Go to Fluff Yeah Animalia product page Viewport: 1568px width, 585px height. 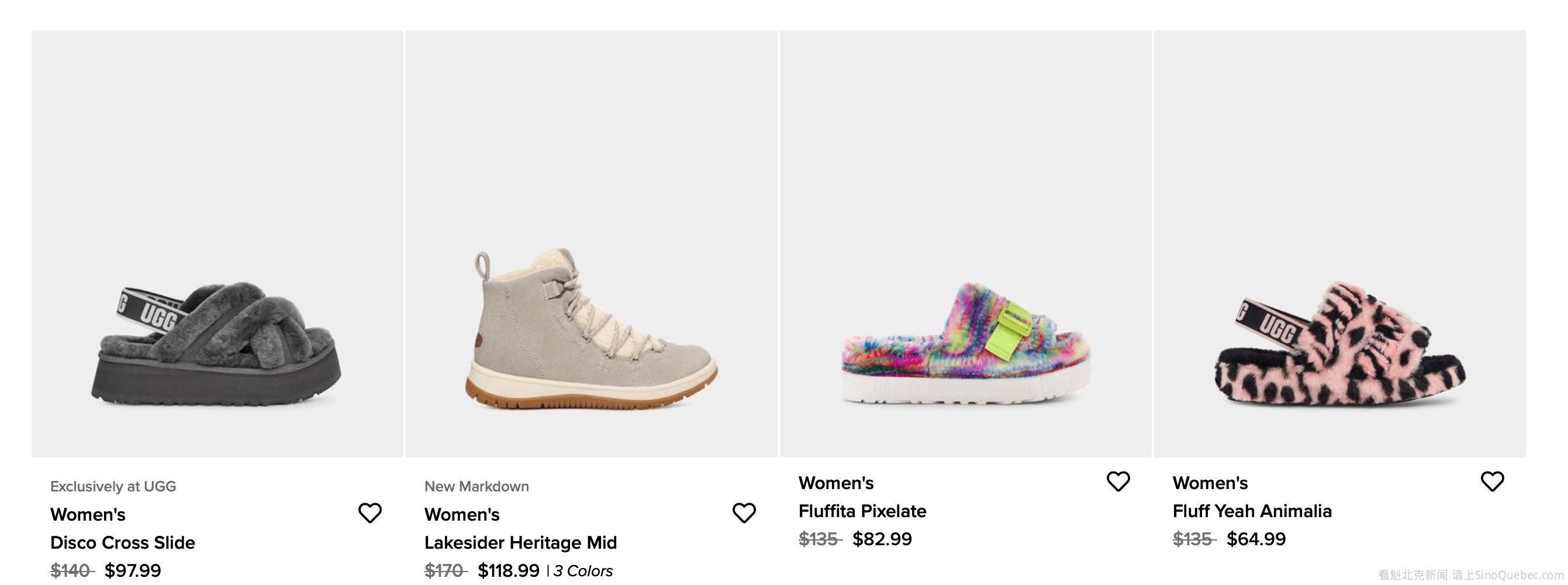1252,511
